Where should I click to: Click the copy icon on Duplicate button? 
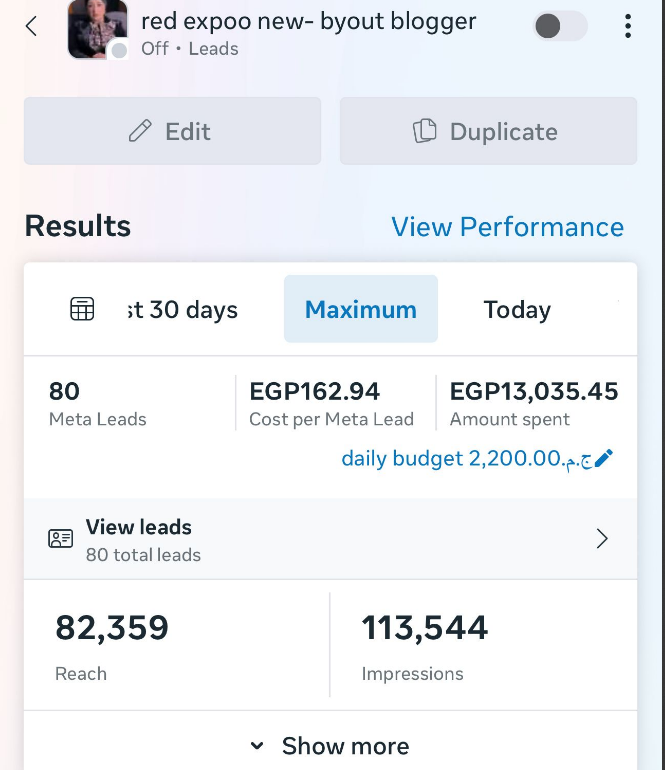[425, 132]
